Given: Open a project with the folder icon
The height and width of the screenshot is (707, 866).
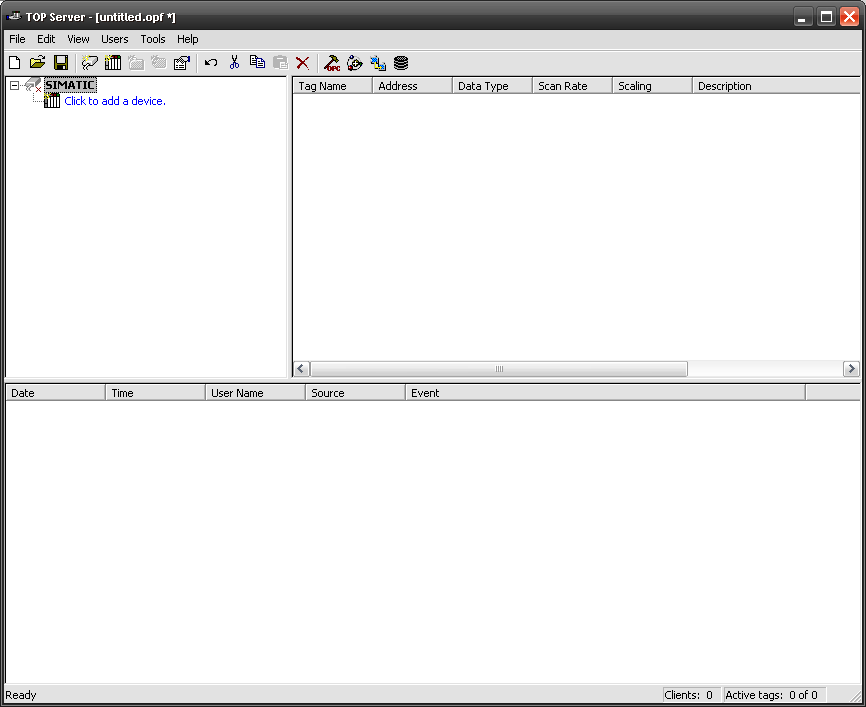Looking at the screenshot, I should click(37, 63).
